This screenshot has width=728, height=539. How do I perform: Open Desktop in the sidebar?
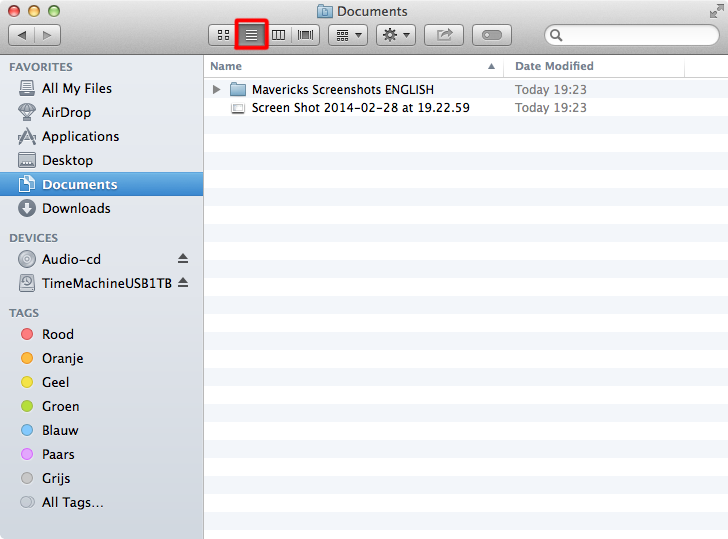click(x=101, y=161)
